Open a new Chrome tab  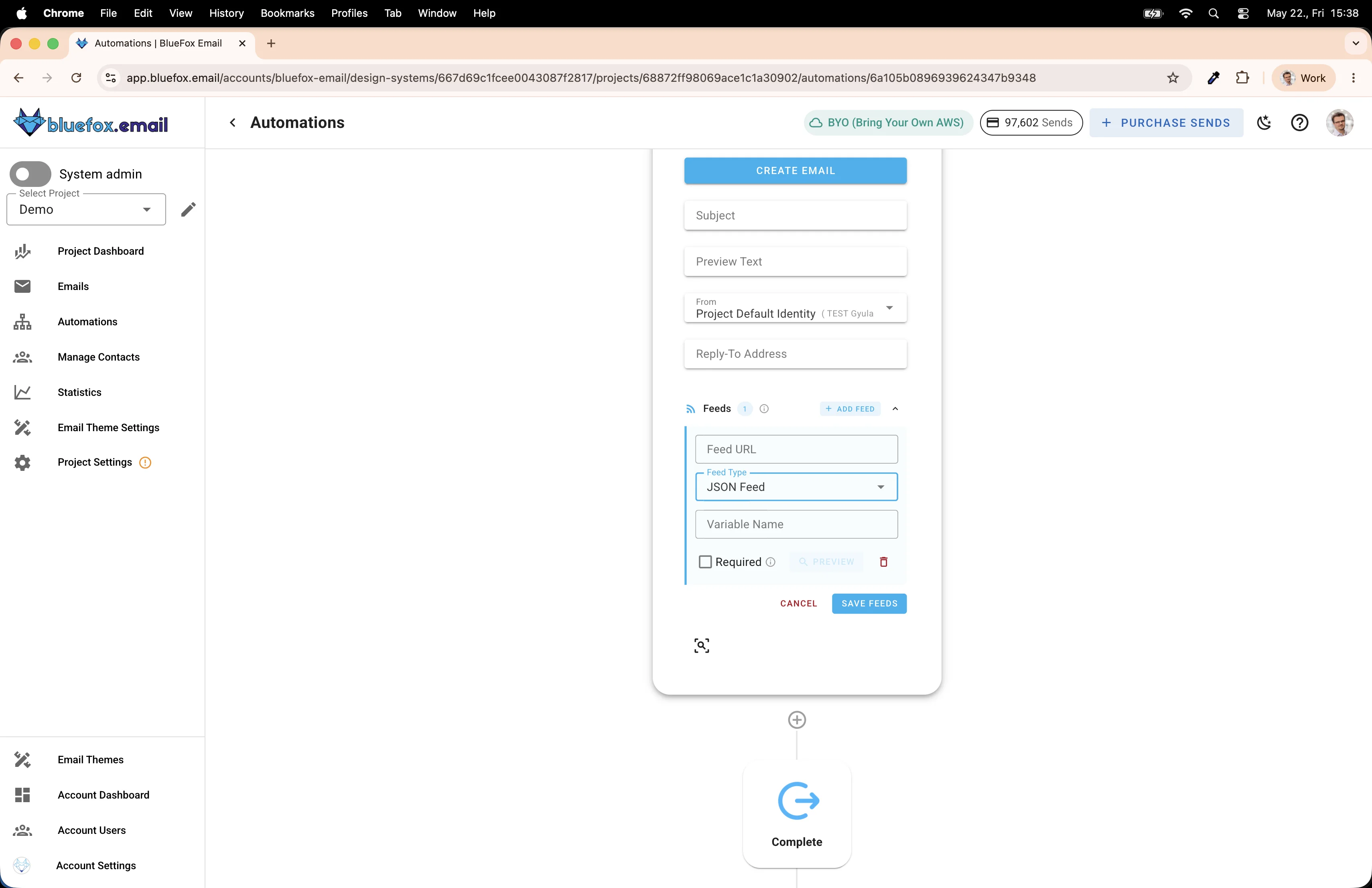pos(271,43)
